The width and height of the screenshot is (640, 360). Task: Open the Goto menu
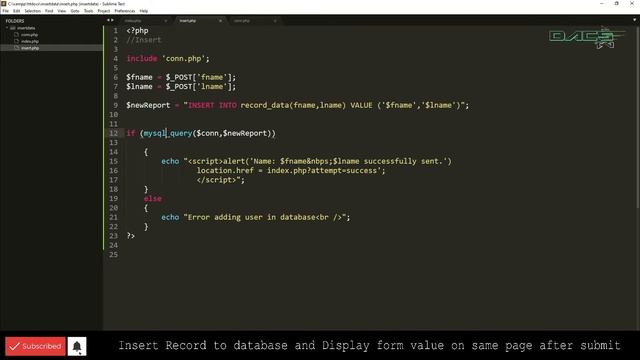pyautogui.click(x=75, y=11)
